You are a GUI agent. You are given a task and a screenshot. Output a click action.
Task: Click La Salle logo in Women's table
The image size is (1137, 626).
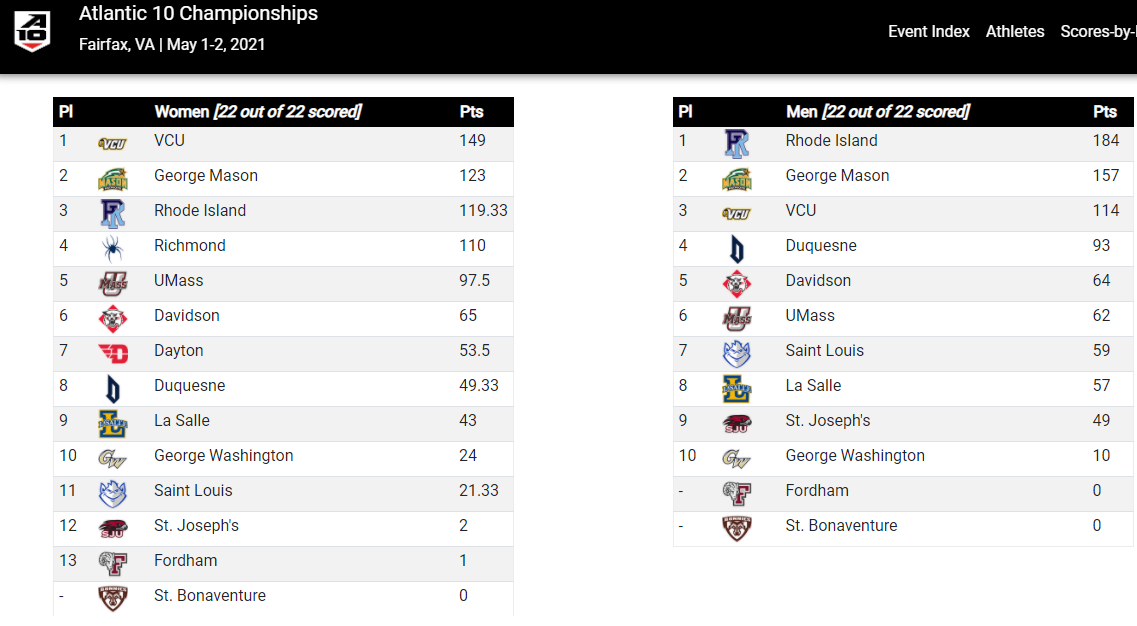click(112, 424)
